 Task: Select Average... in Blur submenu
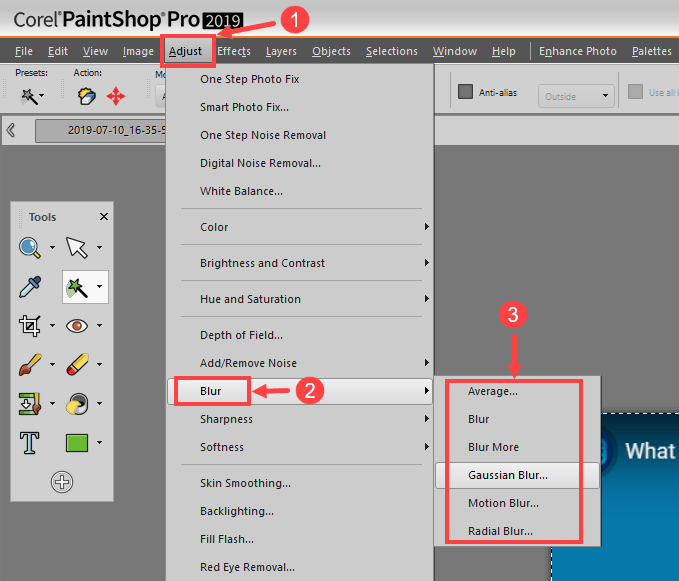[x=517, y=391]
